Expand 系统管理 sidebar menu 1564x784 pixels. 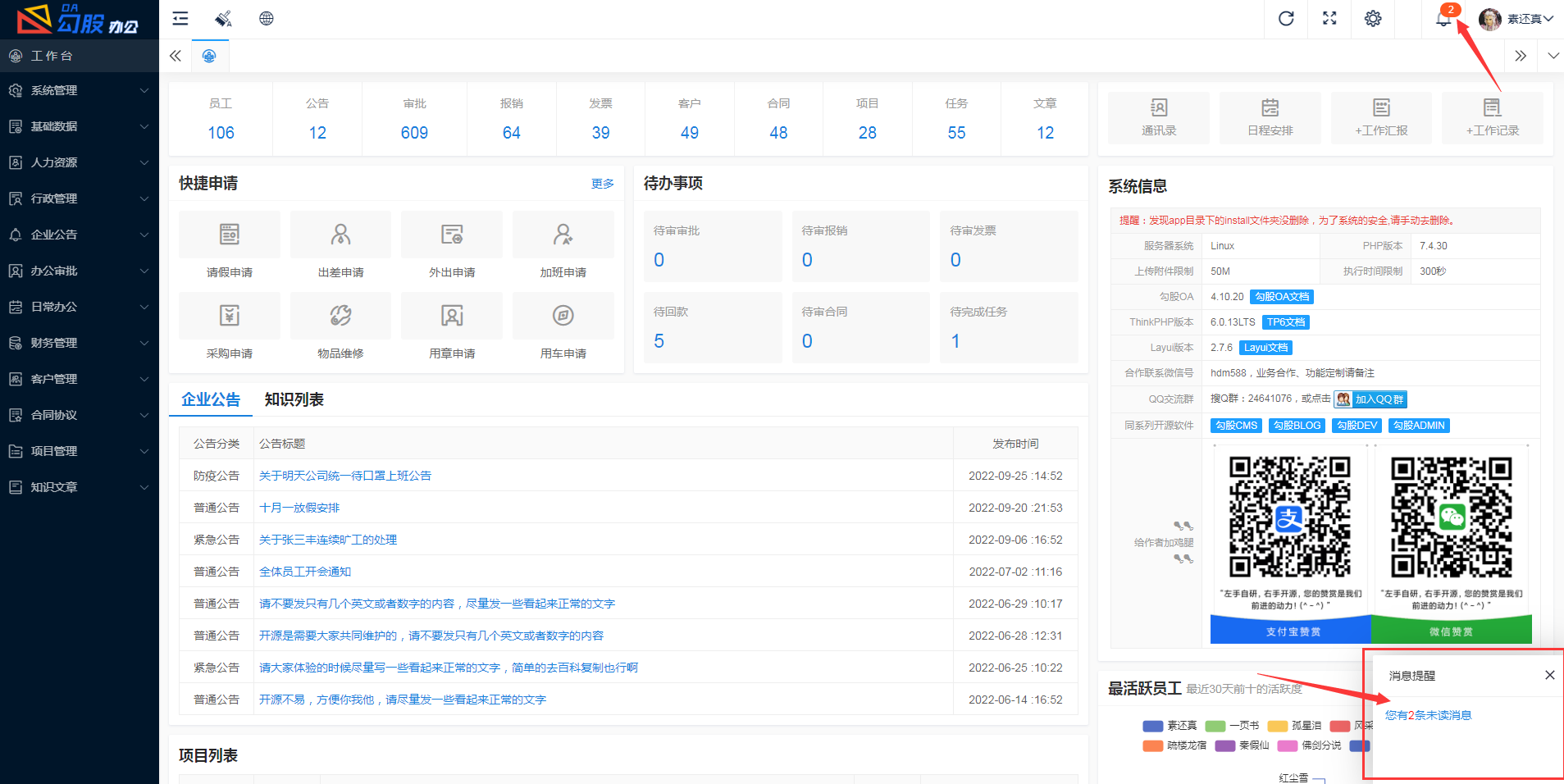(80, 90)
